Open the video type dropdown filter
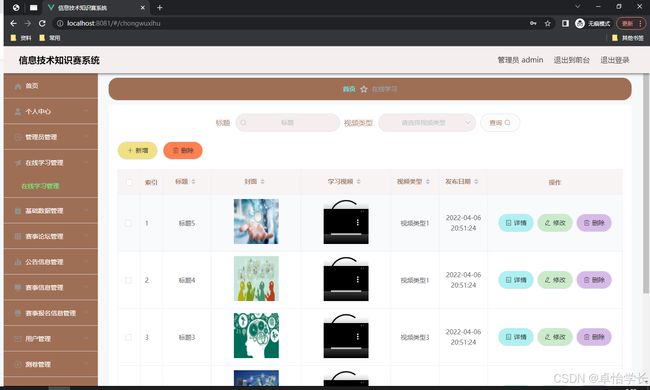This screenshot has width=650, height=390. click(x=427, y=123)
